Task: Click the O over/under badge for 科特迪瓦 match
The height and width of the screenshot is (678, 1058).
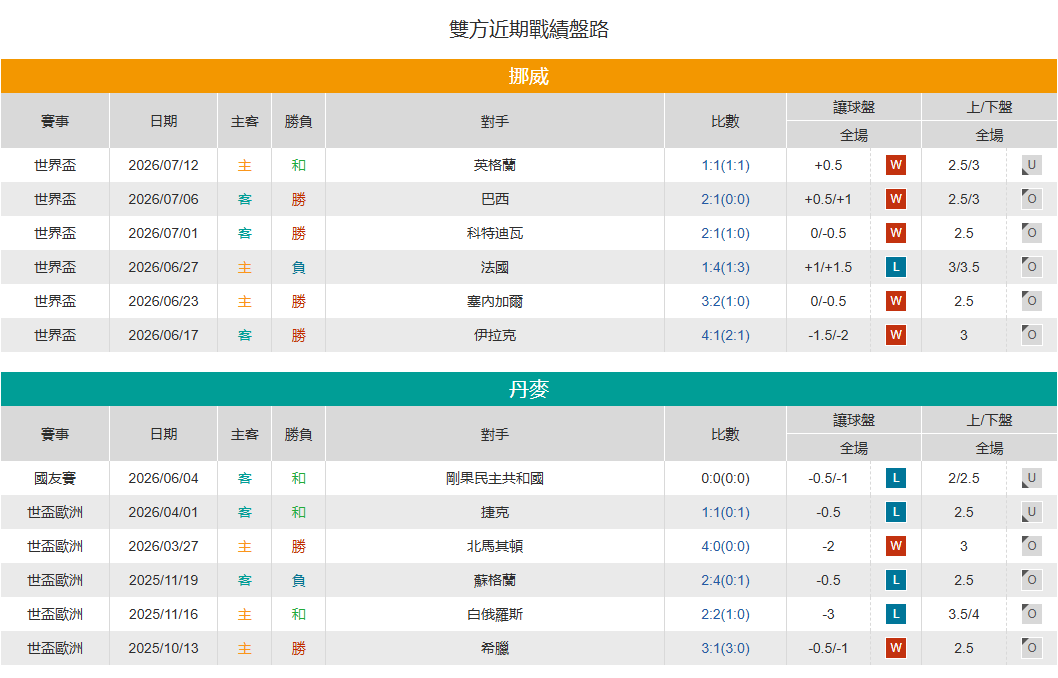Action: [x=1032, y=233]
